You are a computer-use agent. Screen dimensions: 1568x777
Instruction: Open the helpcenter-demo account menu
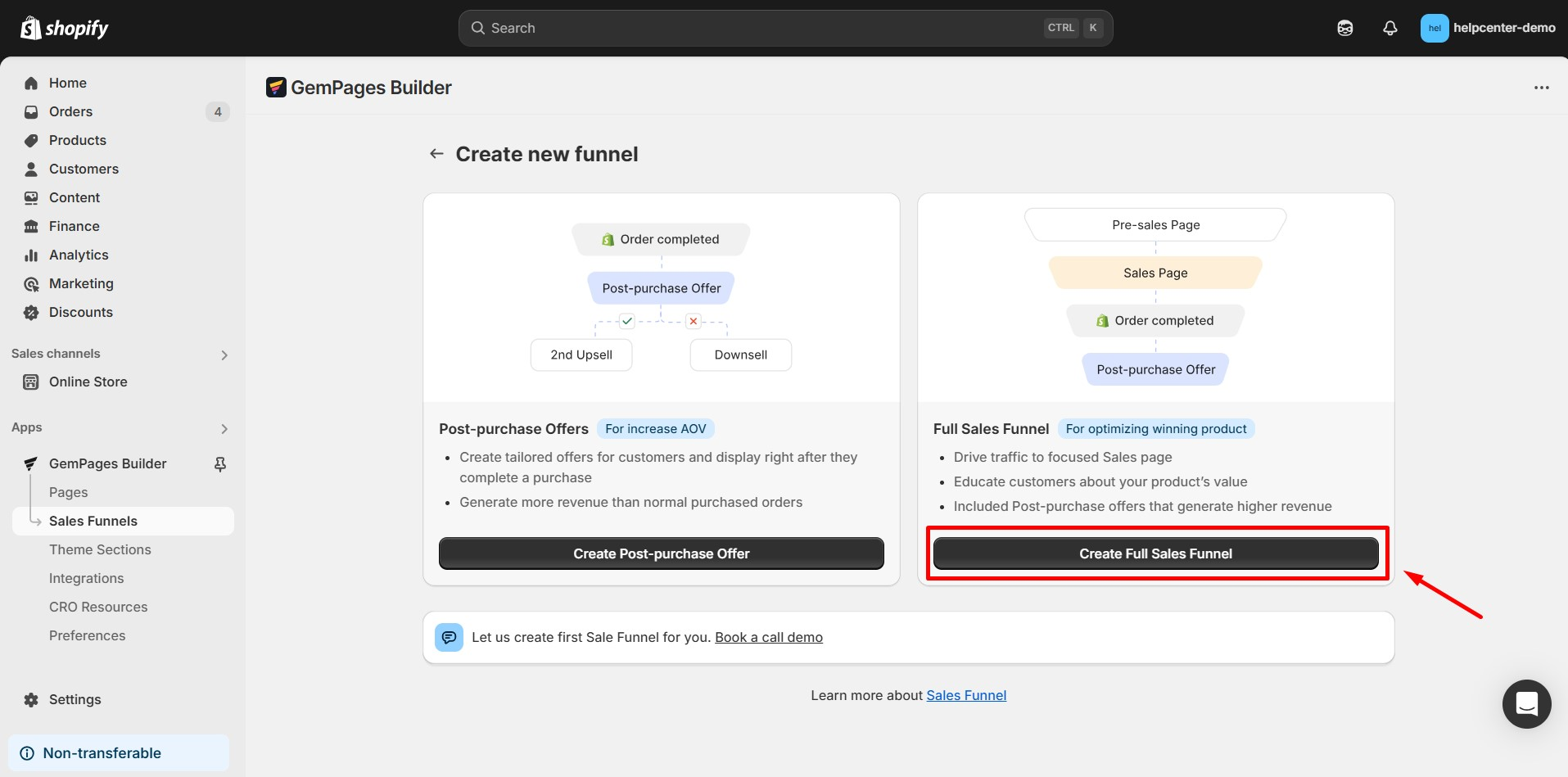point(1487,28)
